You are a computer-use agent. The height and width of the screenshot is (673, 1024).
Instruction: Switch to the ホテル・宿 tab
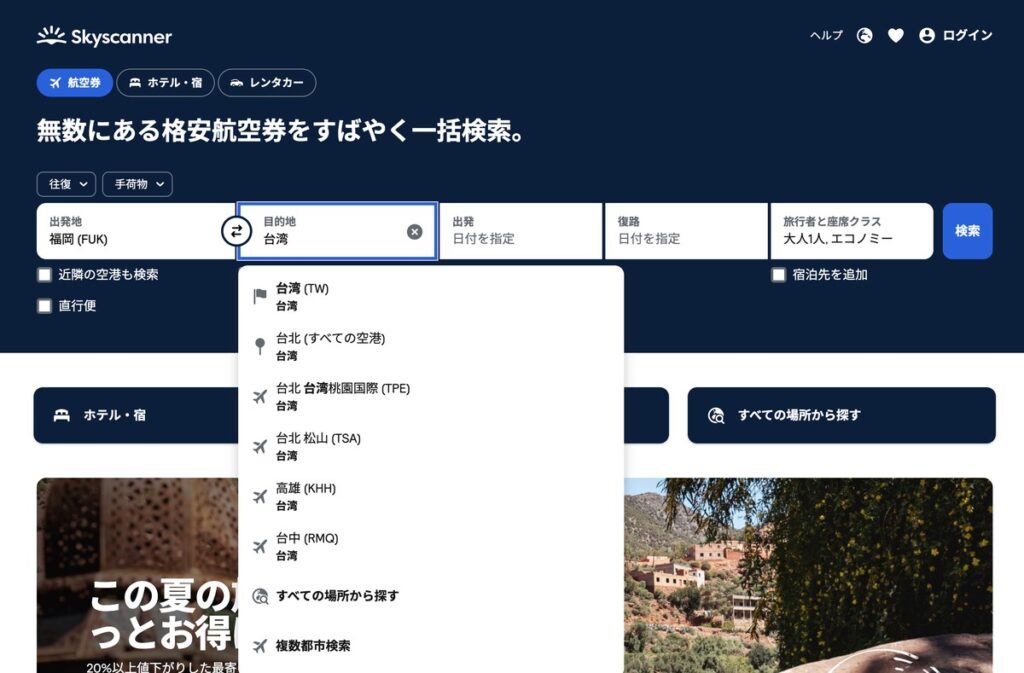pos(165,83)
